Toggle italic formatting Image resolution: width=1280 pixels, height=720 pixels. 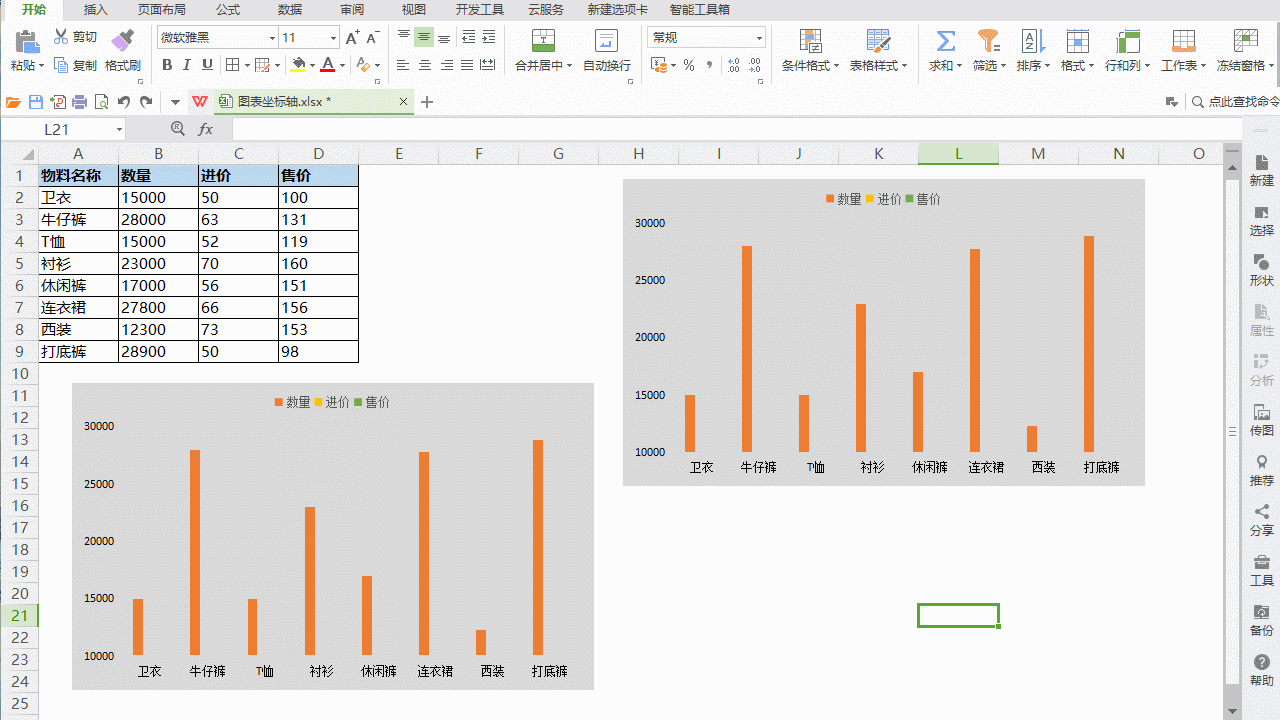pyautogui.click(x=186, y=65)
